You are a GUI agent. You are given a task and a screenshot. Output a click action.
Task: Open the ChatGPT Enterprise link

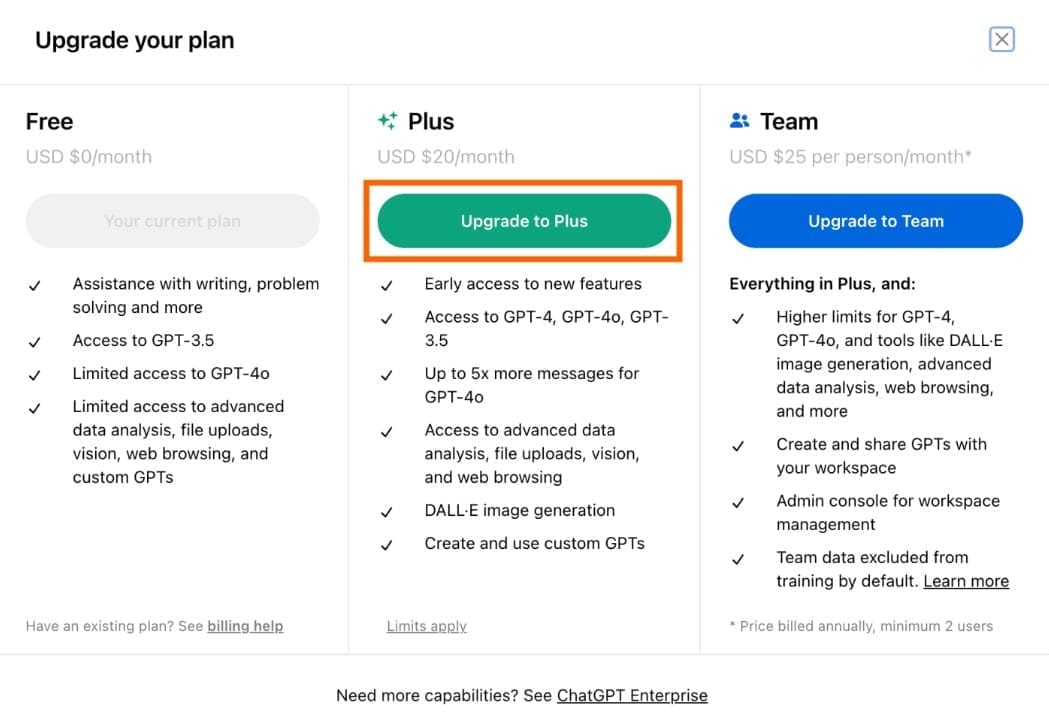tap(632, 695)
